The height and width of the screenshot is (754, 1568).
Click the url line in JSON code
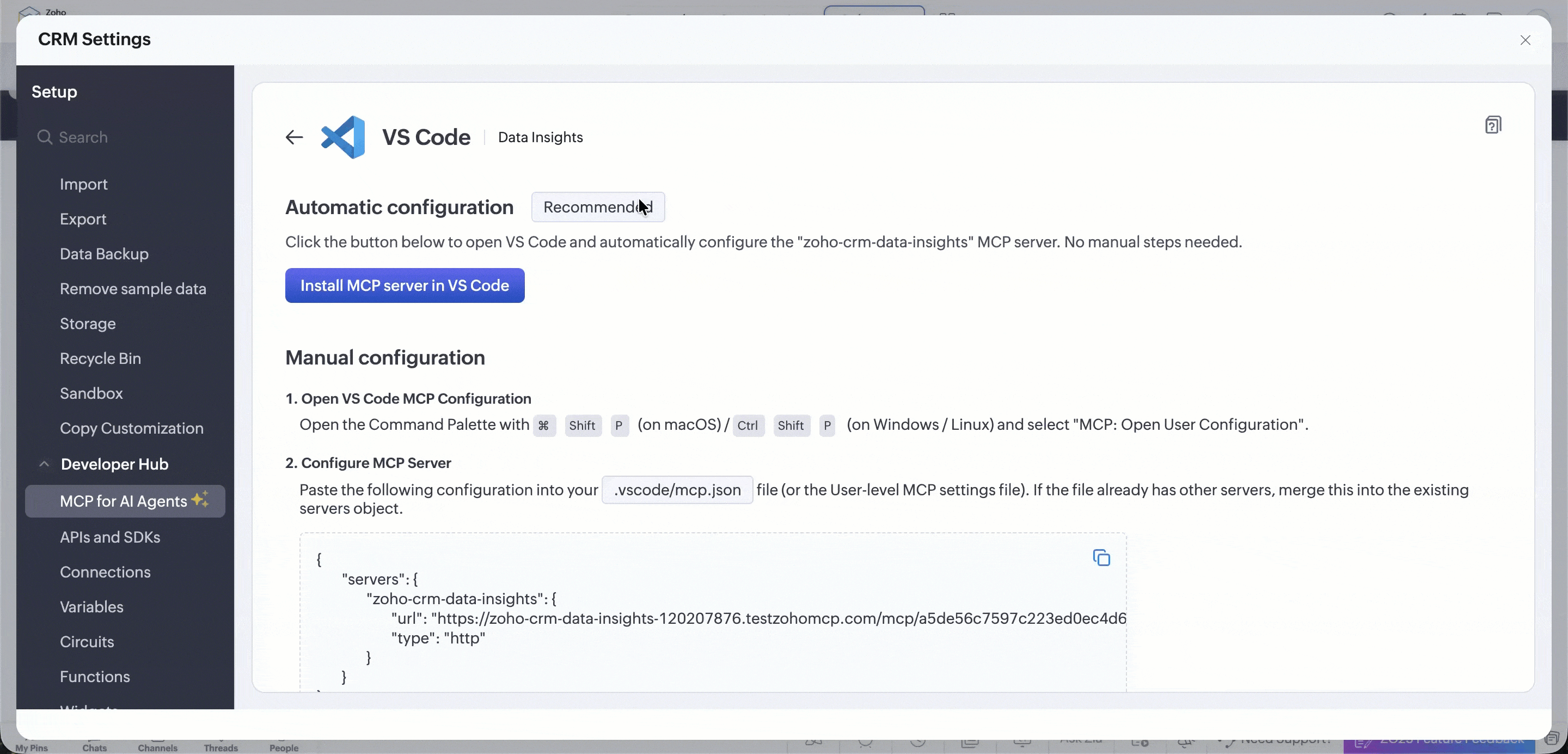(x=758, y=619)
